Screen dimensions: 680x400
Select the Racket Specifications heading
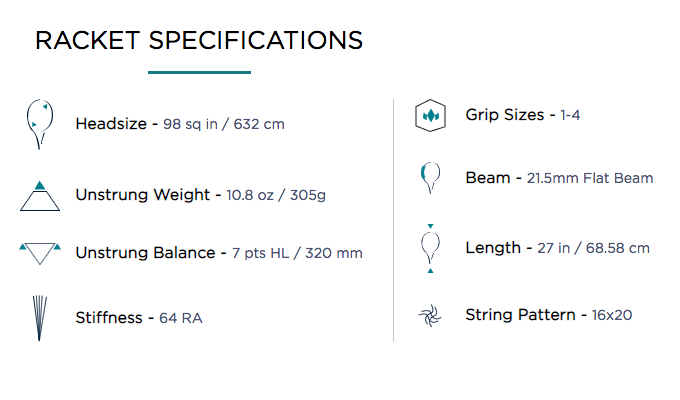tap(199, 41)
